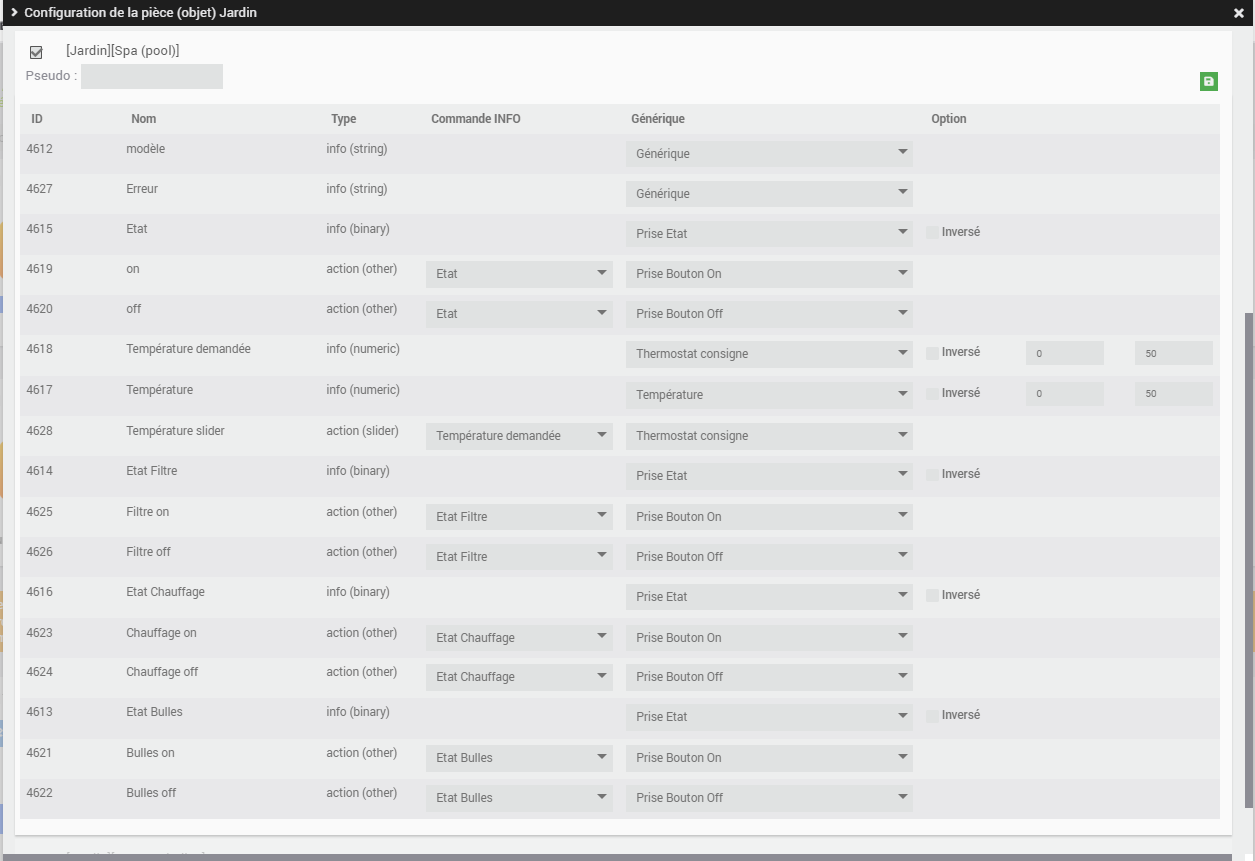Click the Pseudo input field

coord(152,77)
